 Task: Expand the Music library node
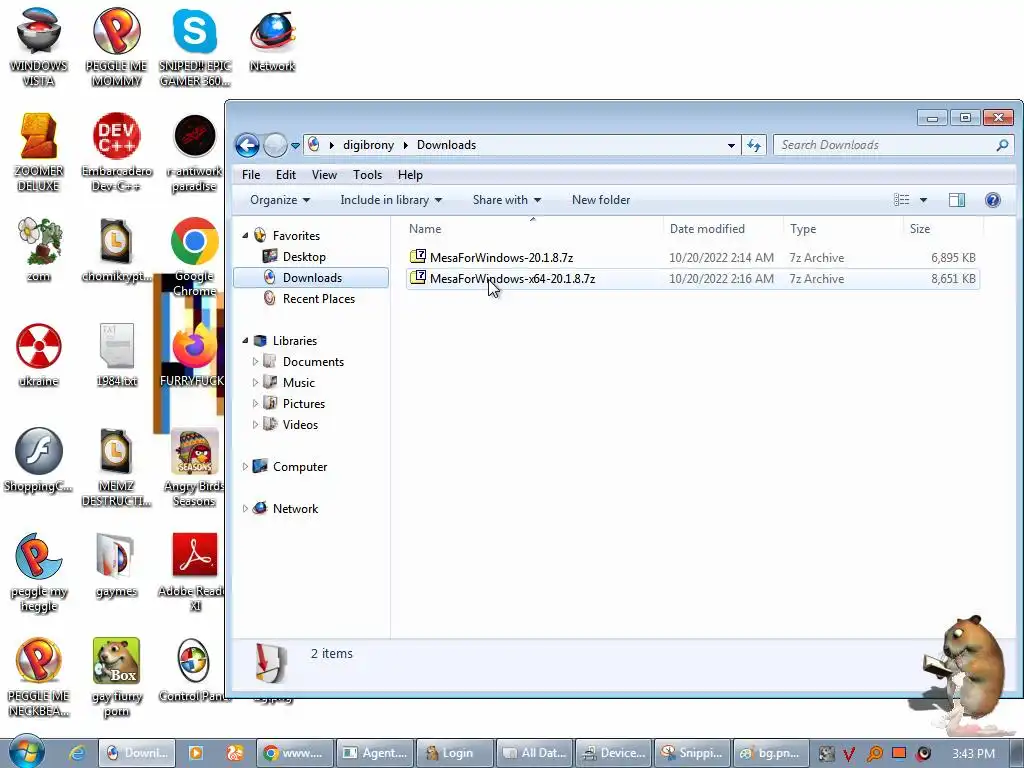pos(255,382)
